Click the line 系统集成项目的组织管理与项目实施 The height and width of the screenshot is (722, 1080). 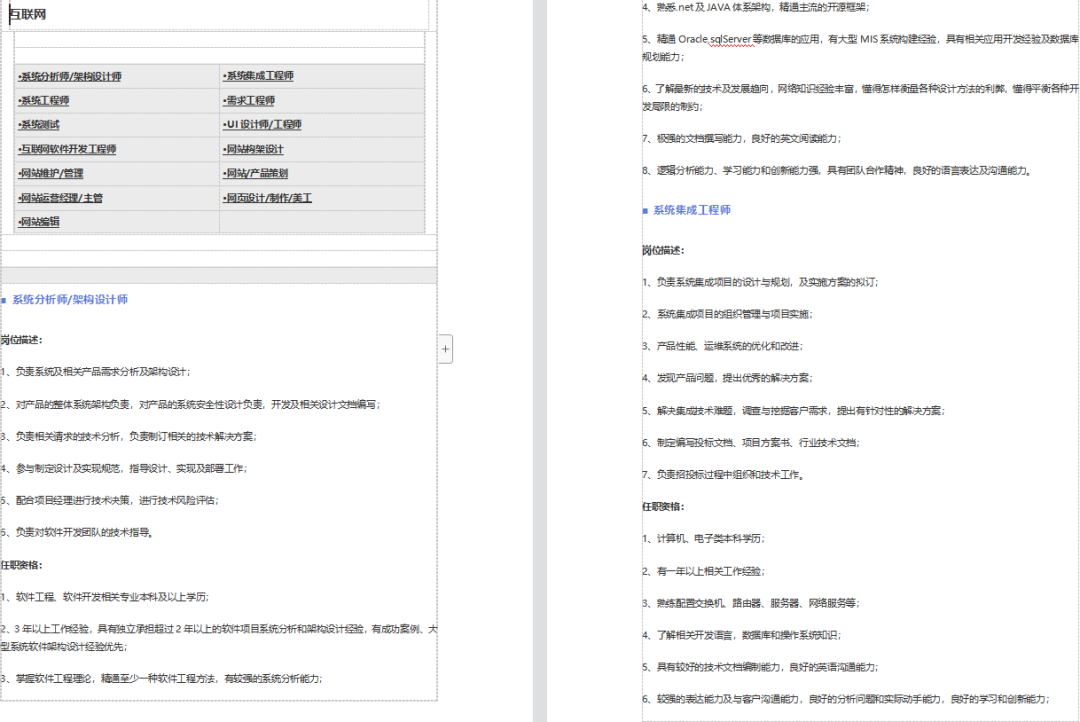[727, 314]
